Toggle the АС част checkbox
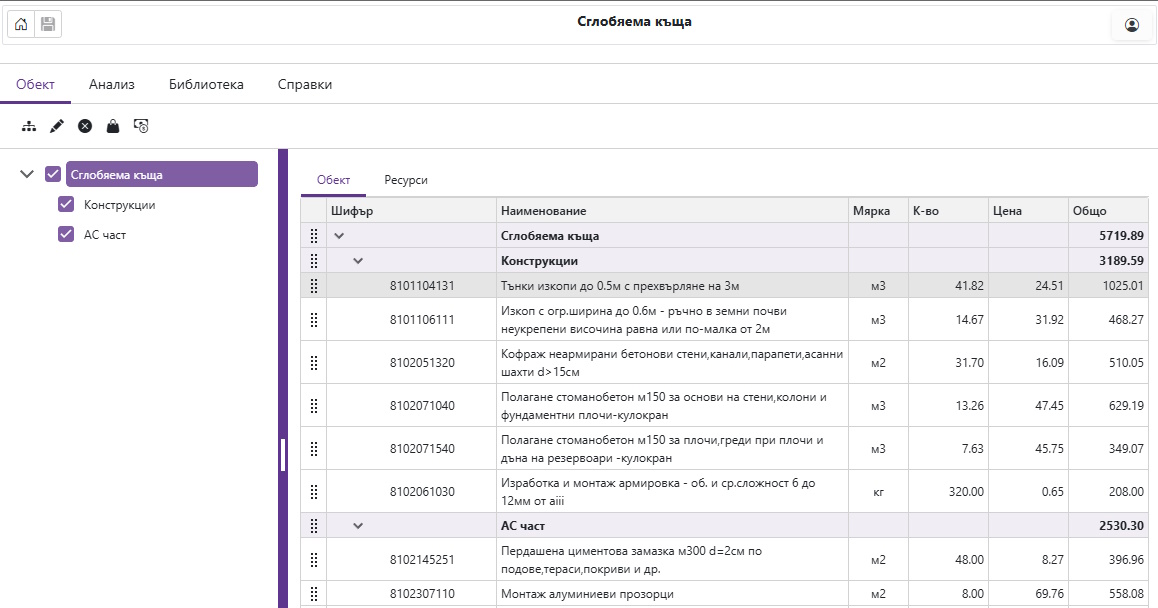 coord(67,235)
